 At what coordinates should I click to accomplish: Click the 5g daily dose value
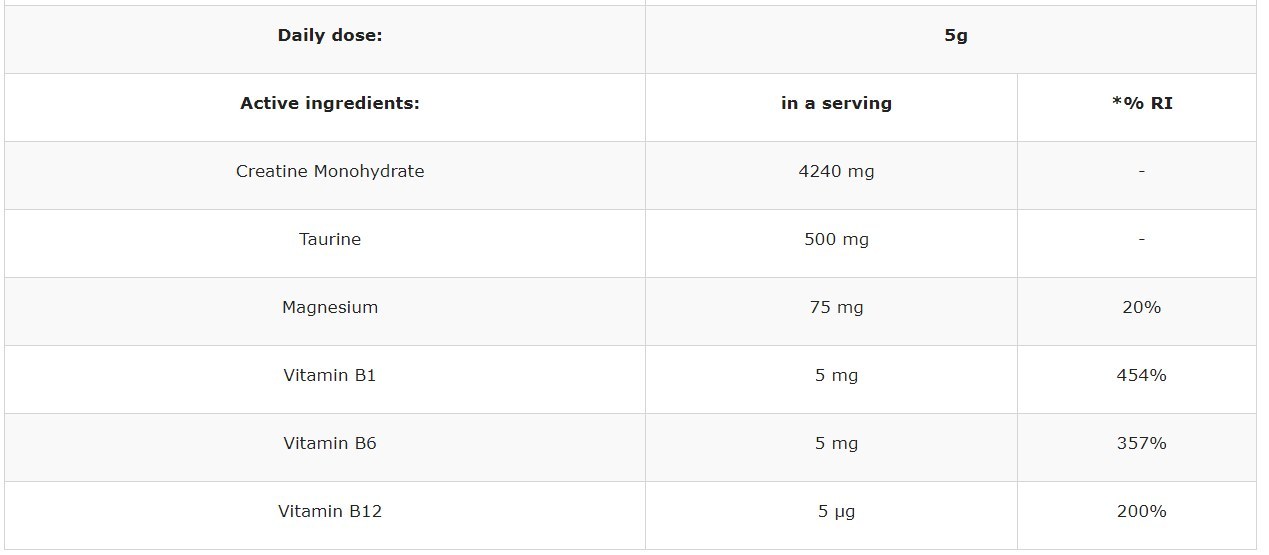click(955, 35)
